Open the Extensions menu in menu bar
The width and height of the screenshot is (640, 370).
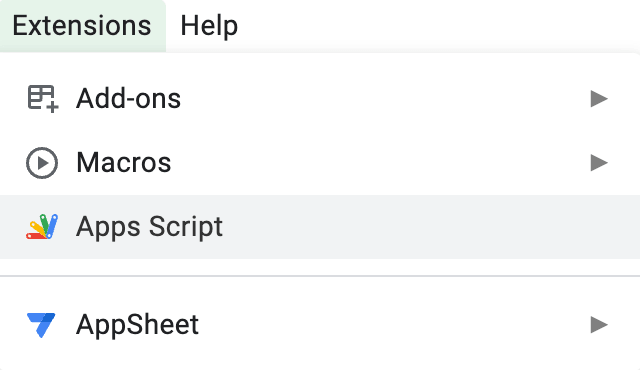pos(82,26)
